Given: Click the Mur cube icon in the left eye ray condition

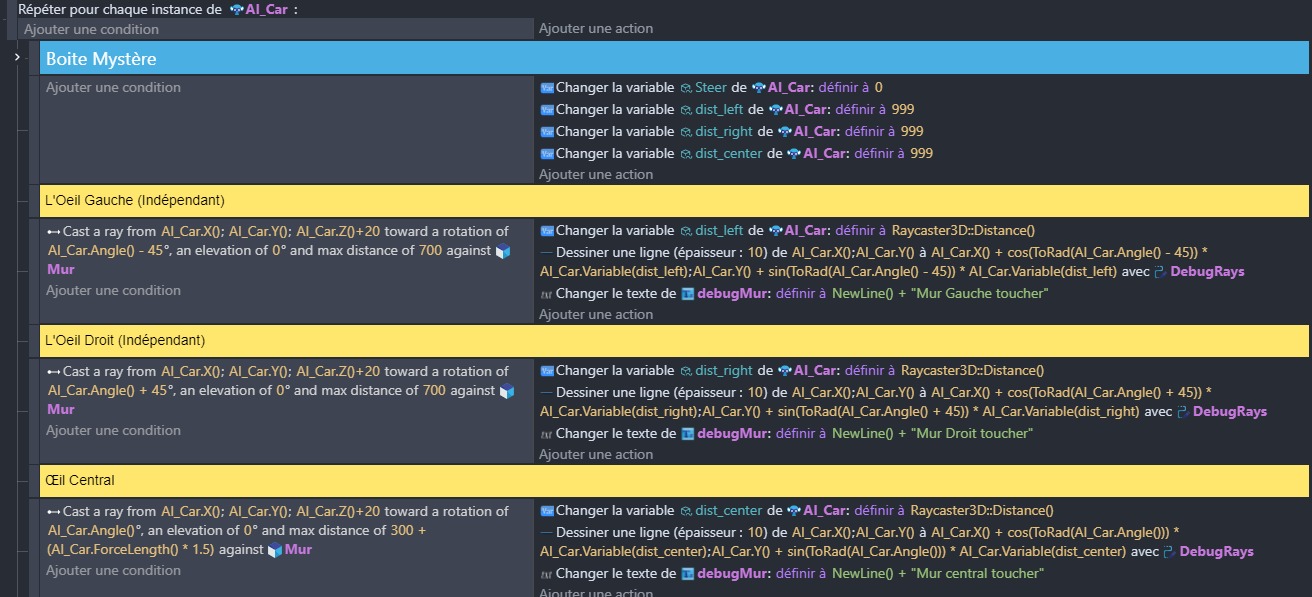Looking at the screenshot, I should pyautogui.click(x=503, y=251).
